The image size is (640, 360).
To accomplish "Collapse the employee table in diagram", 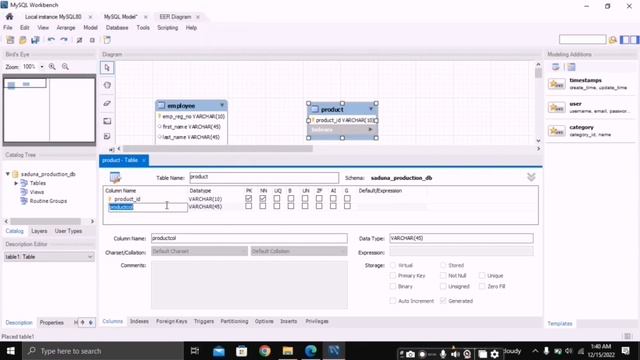I will (222, 105).
